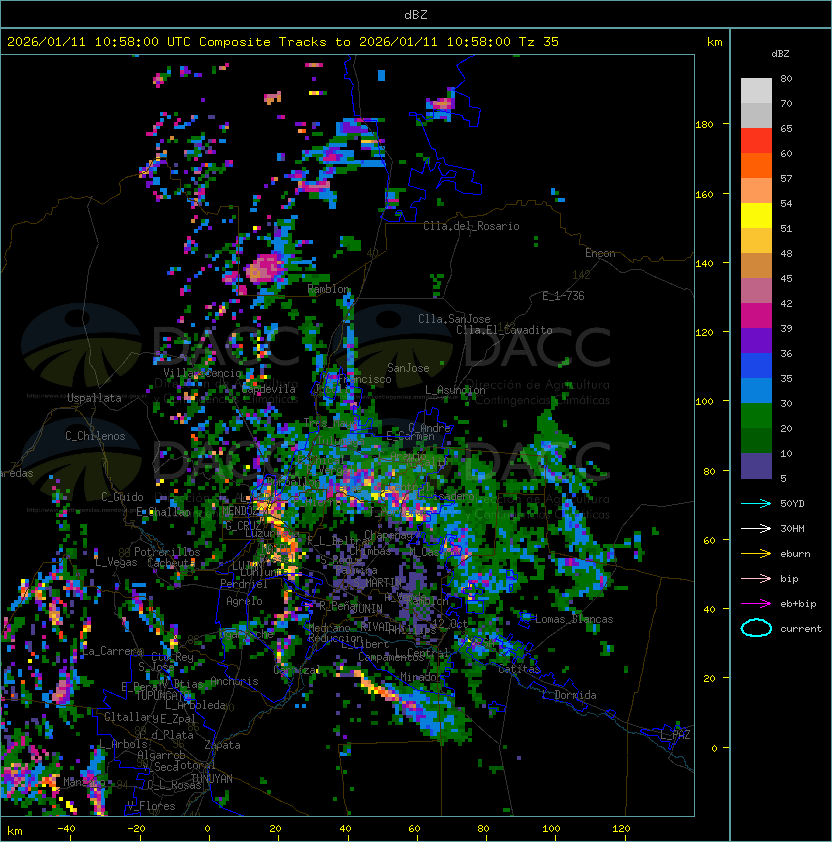Viewport: 832px width, 842px height.
Task: Click the 'L_Dormida' map label
Action: (x=569, y=695)
